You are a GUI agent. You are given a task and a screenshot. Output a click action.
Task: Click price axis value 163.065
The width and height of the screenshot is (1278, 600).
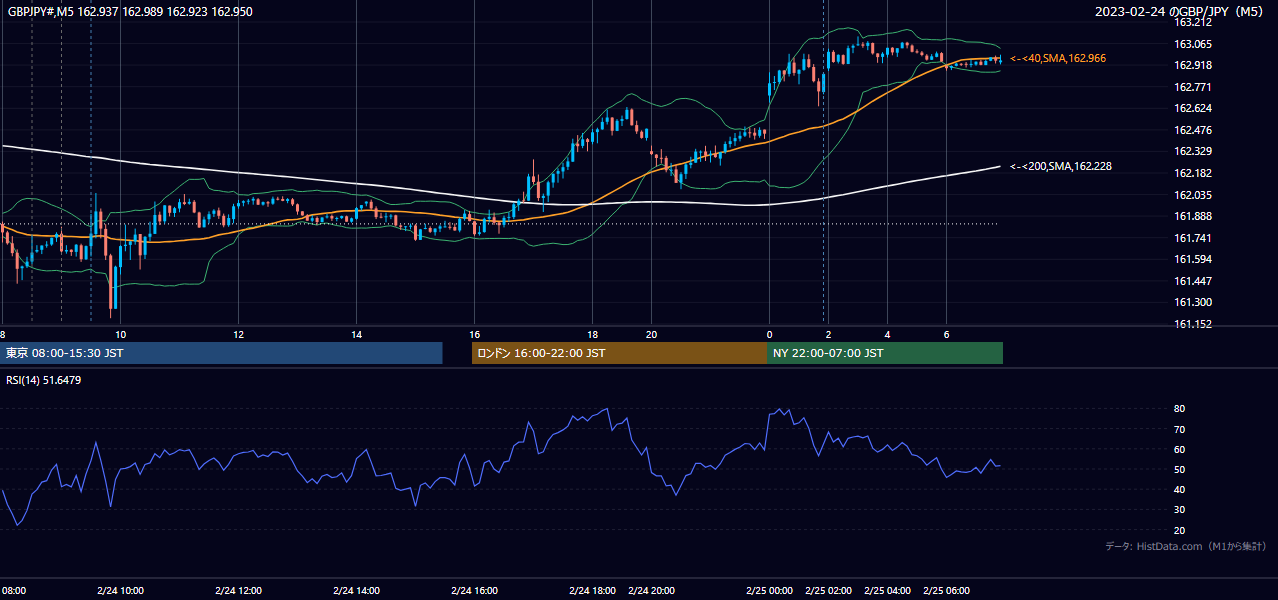(1193, 44)
